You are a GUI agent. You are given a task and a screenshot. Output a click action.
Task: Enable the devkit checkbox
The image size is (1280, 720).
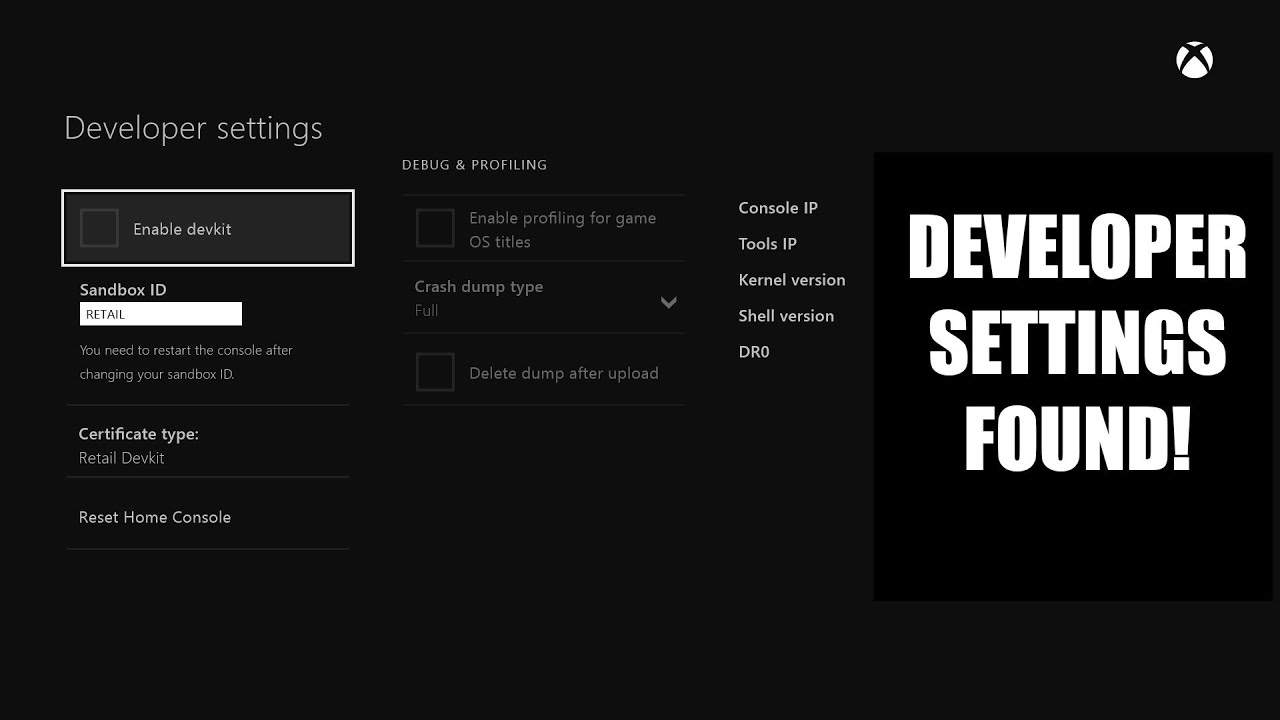(x=99, y=228)
